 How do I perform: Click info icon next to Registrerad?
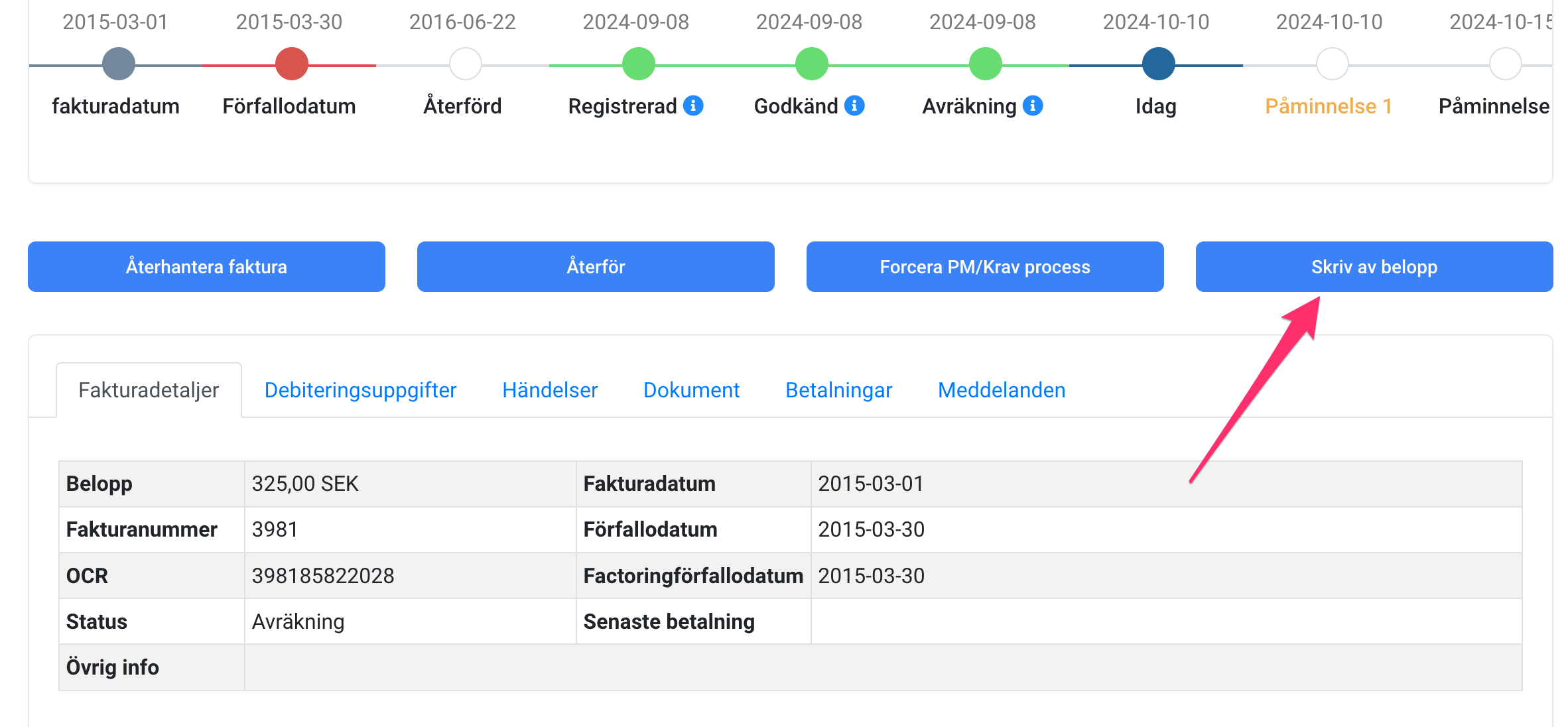(693, 105)
